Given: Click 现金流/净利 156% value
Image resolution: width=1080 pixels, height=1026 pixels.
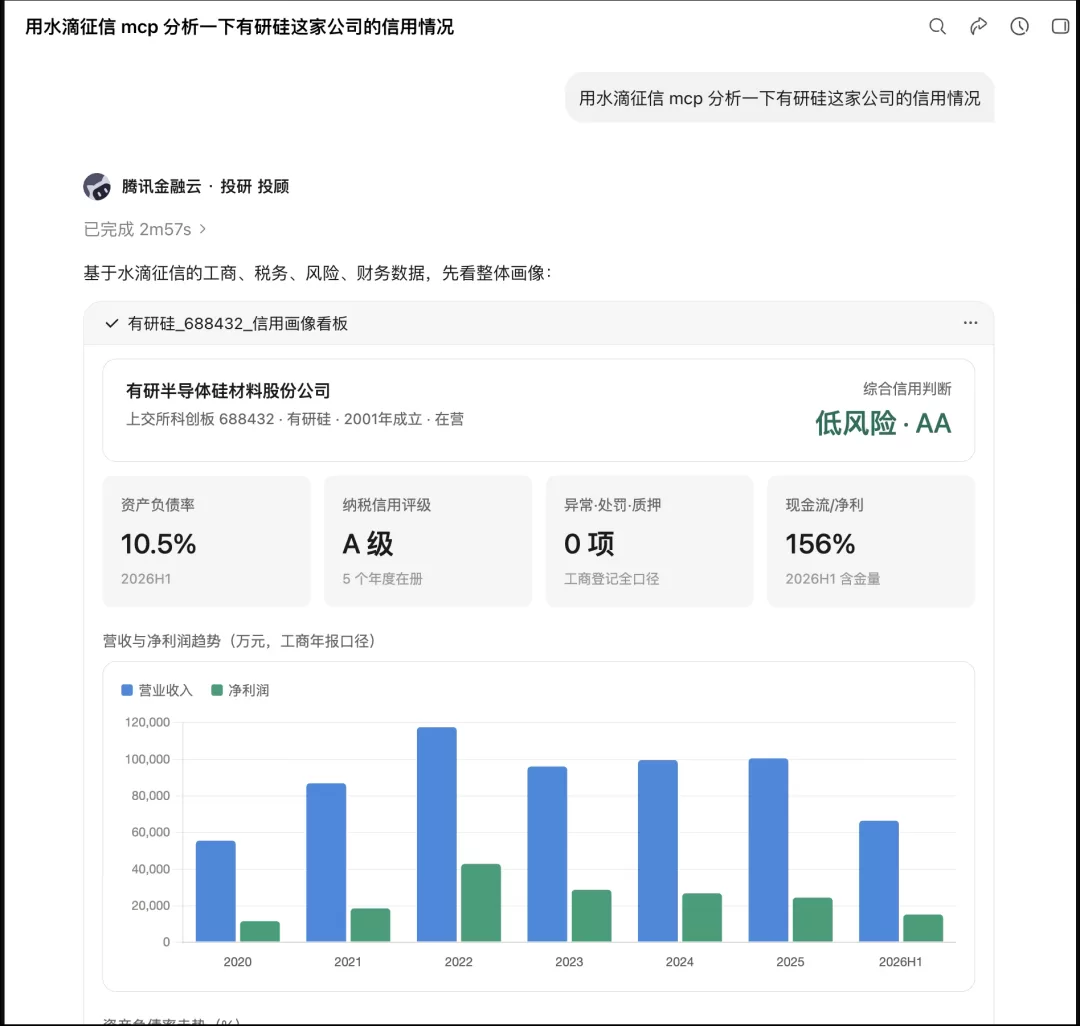Looking at the screenshot, I should (x=820, y=544).
